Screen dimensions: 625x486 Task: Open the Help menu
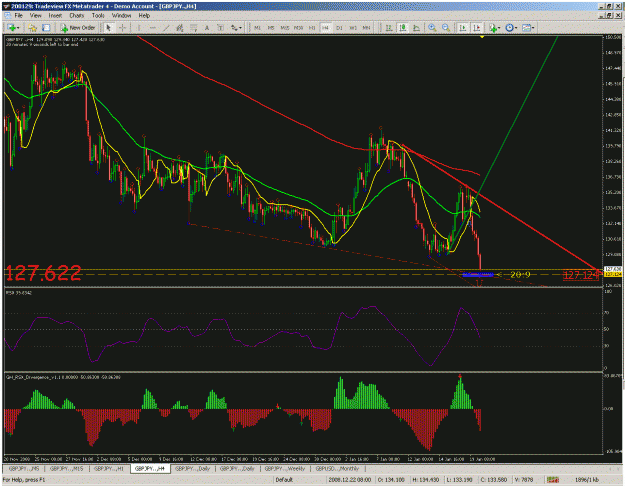click(x=144, y=16)
